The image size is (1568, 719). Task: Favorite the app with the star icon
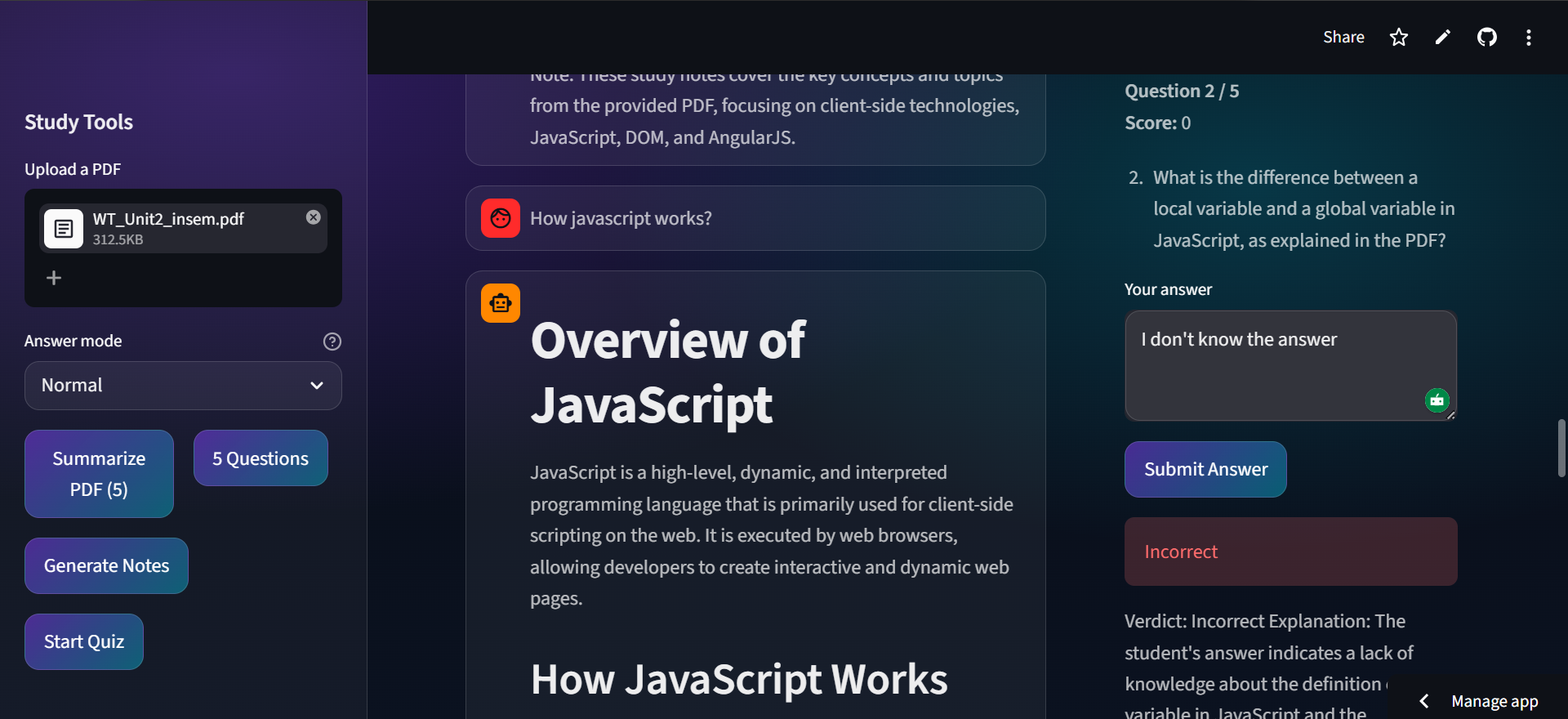click(x=1399, y=38)
